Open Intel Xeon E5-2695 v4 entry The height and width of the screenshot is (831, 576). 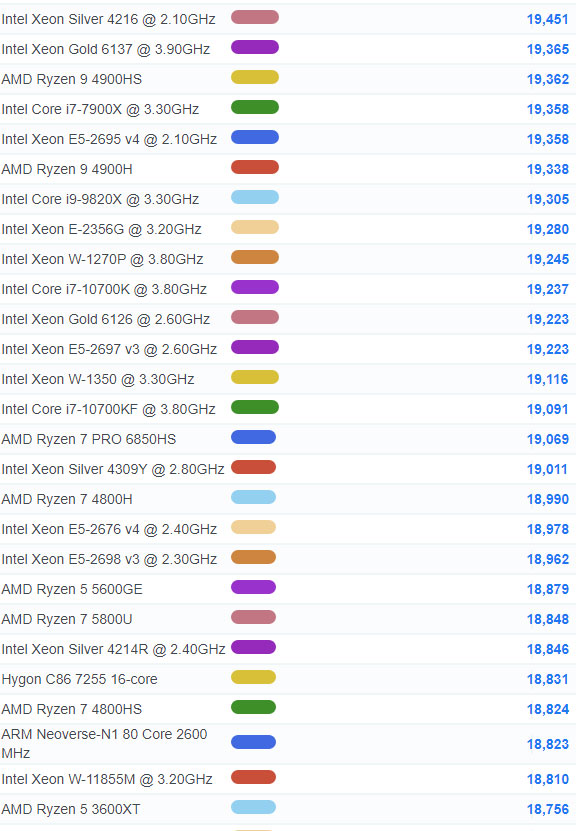(109, 139)
